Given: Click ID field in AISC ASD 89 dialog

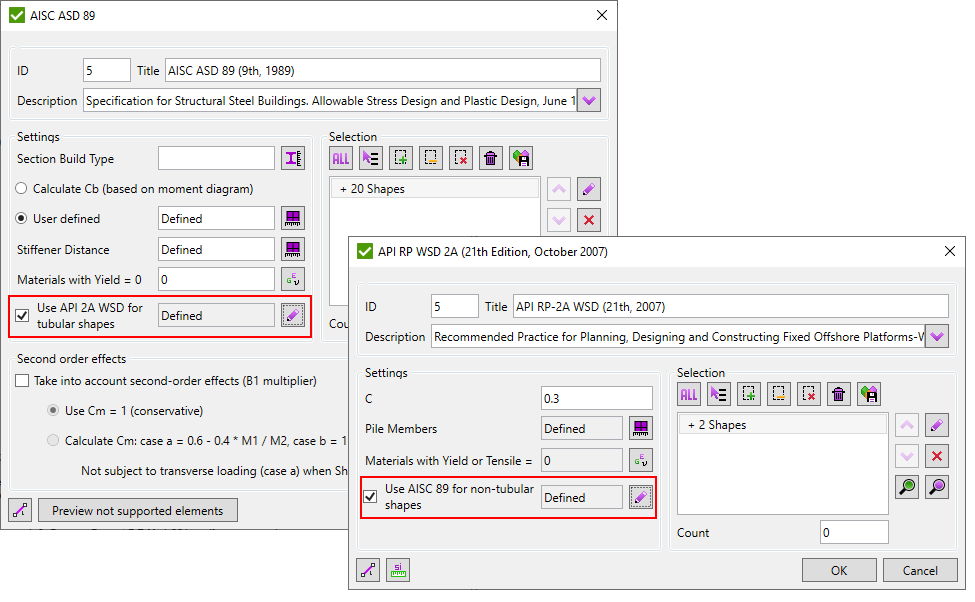Looking at the screenshot, I should coord(107,70).
